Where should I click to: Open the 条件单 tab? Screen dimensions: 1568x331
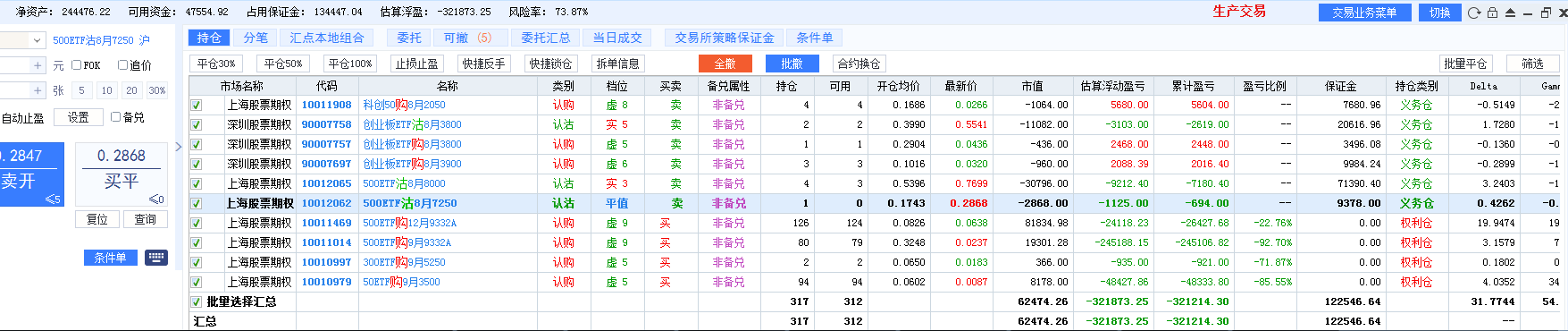coord(814,38)
